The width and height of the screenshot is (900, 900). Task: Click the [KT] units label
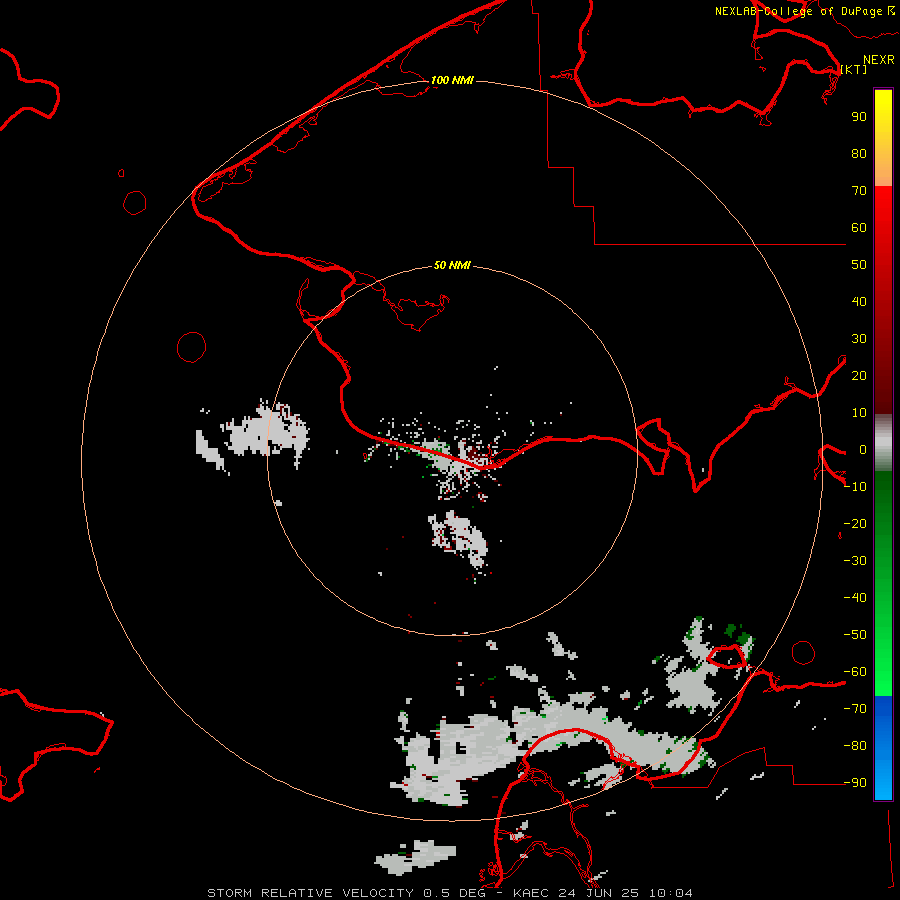click(x=854, y=69)
